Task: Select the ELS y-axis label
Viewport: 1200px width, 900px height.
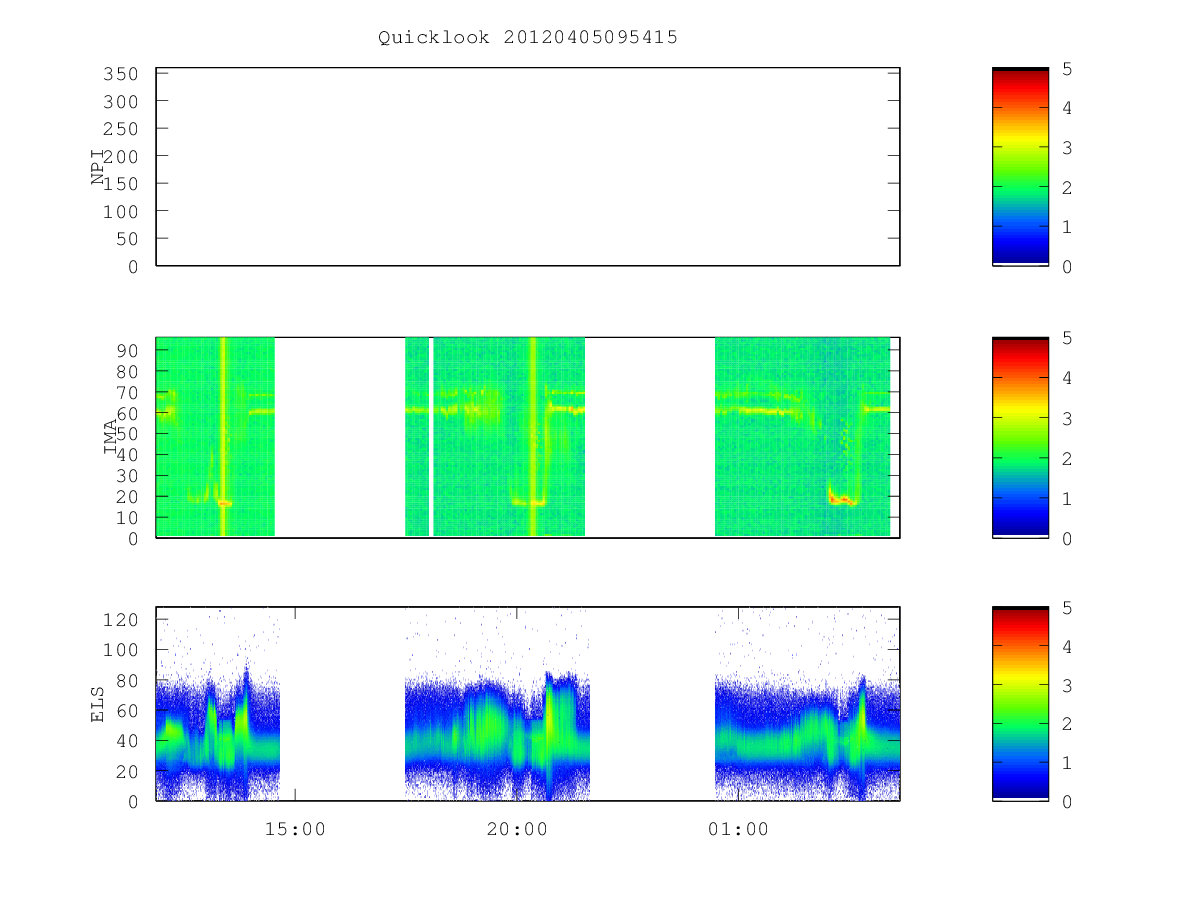Action: (98, 704)
